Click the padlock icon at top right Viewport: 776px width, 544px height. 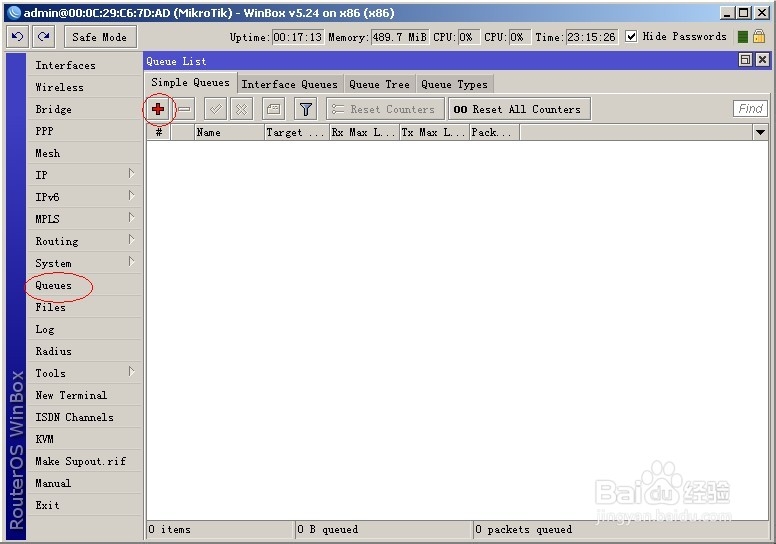[759, 36]
